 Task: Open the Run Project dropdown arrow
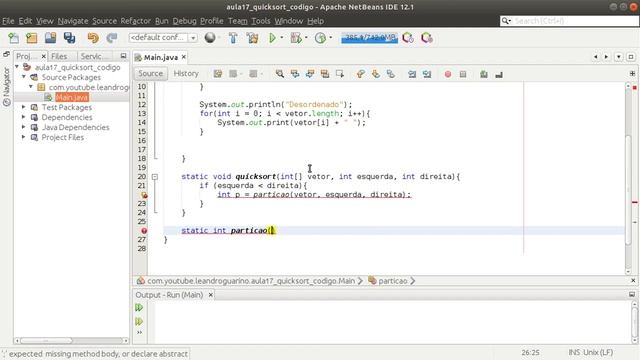click(x=282, y=38)
